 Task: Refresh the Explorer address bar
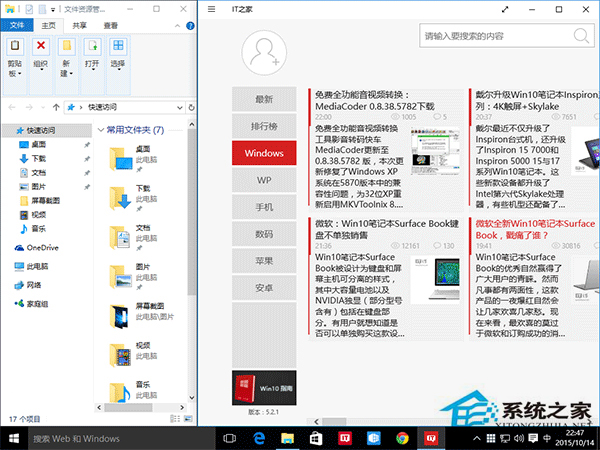coord(191,108)
